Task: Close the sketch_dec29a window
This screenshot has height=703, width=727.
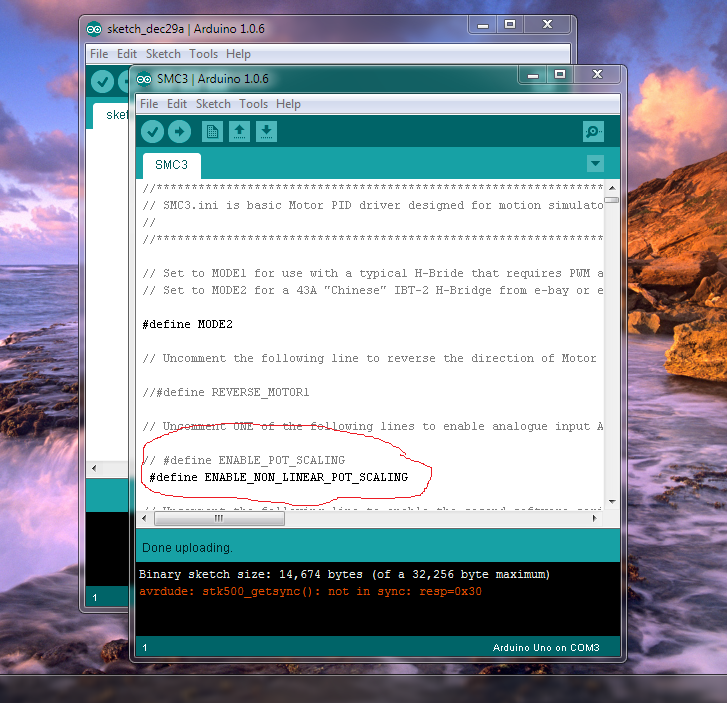Action: tap(547, 25)
